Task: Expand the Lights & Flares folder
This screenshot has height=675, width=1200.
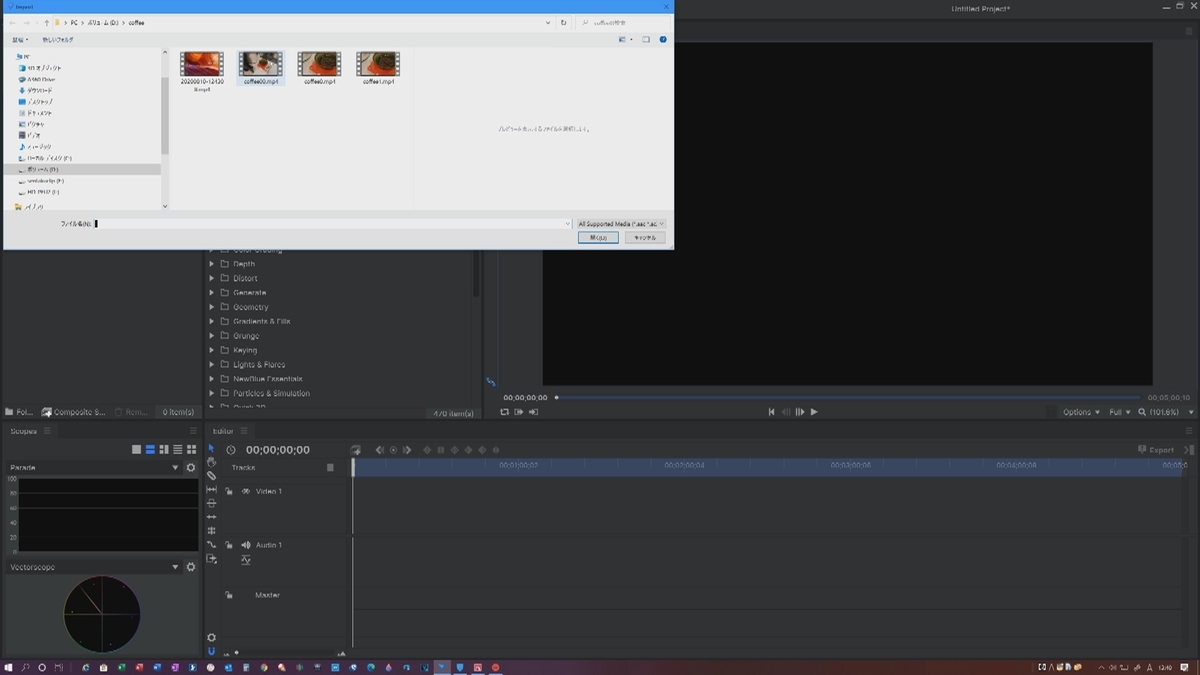Action: (x=211, y=365)
